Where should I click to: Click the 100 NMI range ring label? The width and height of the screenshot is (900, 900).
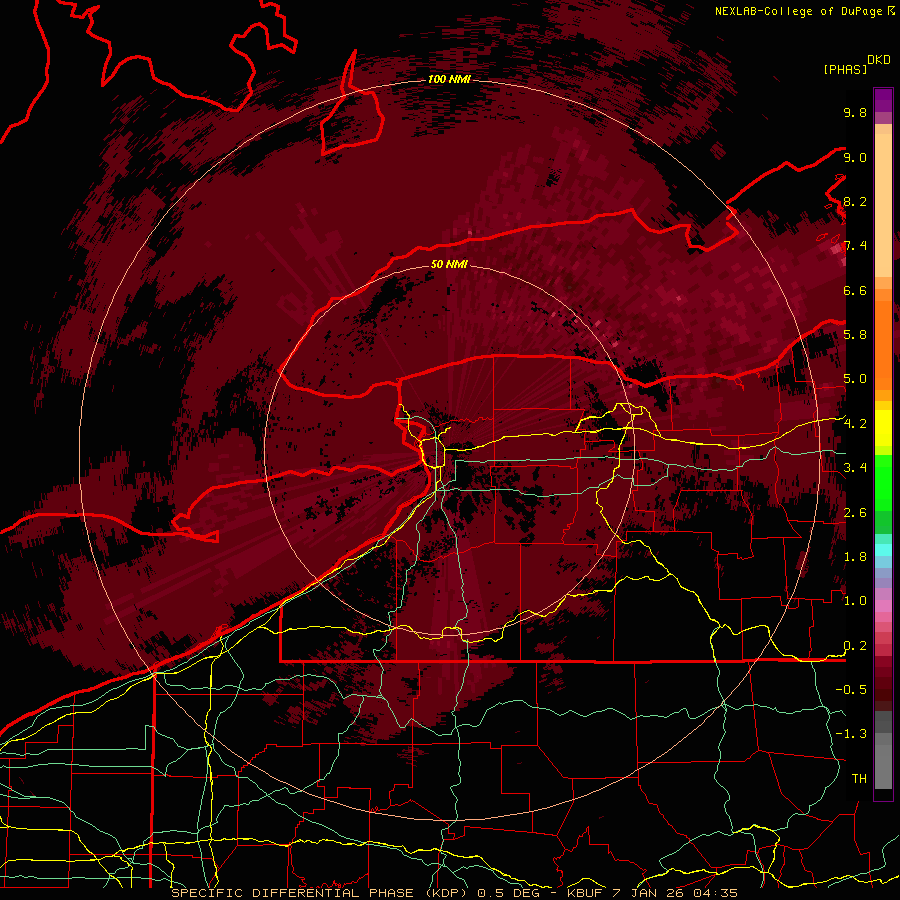(x=449, y=79)
